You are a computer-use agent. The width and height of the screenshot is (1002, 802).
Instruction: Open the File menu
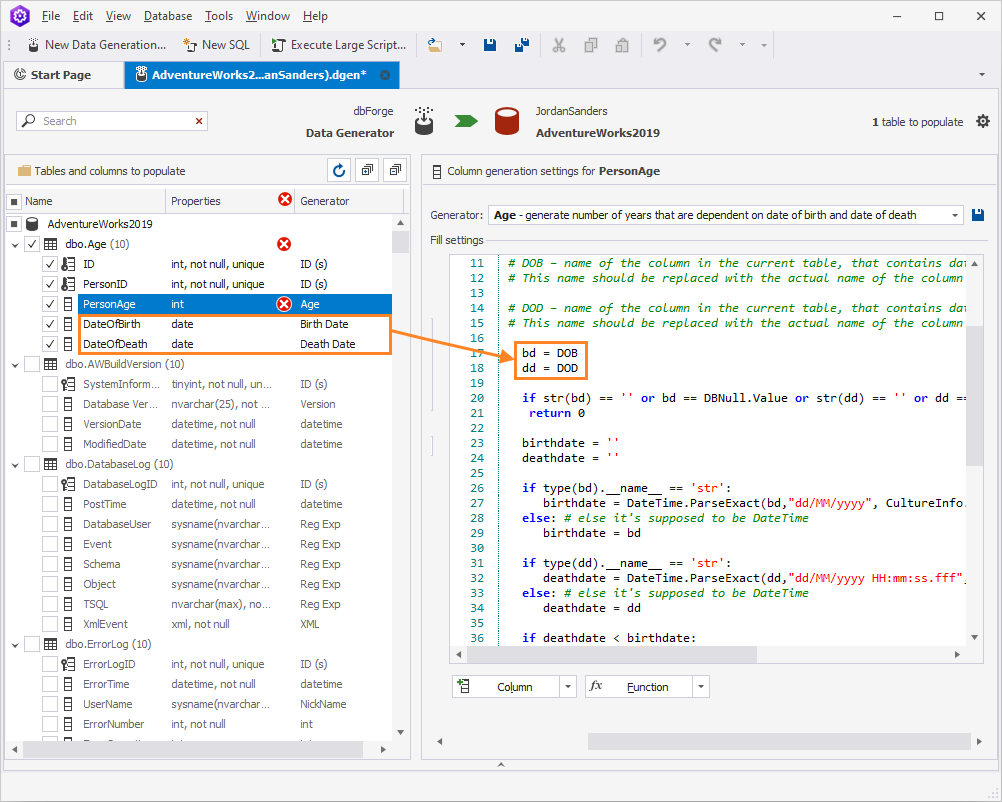[50, 16]
